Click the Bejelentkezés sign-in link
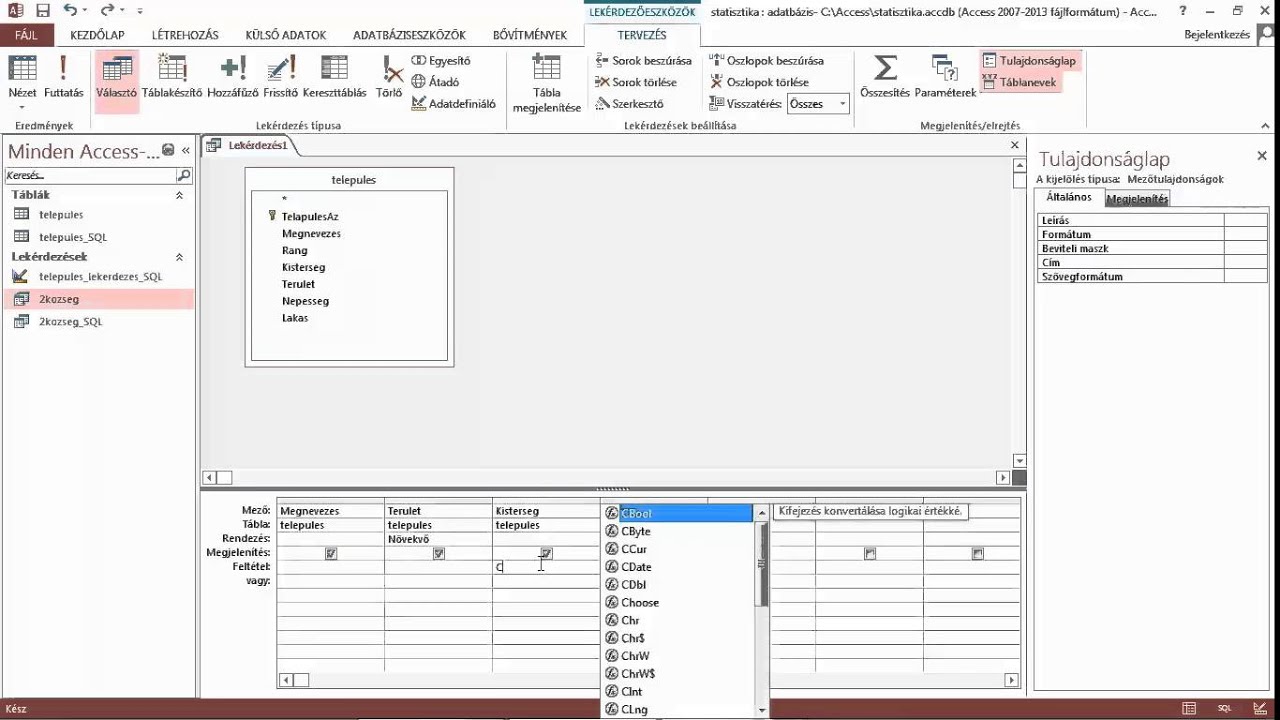The height and width of the screenshot is (720, 1280). coord(1216,34)
